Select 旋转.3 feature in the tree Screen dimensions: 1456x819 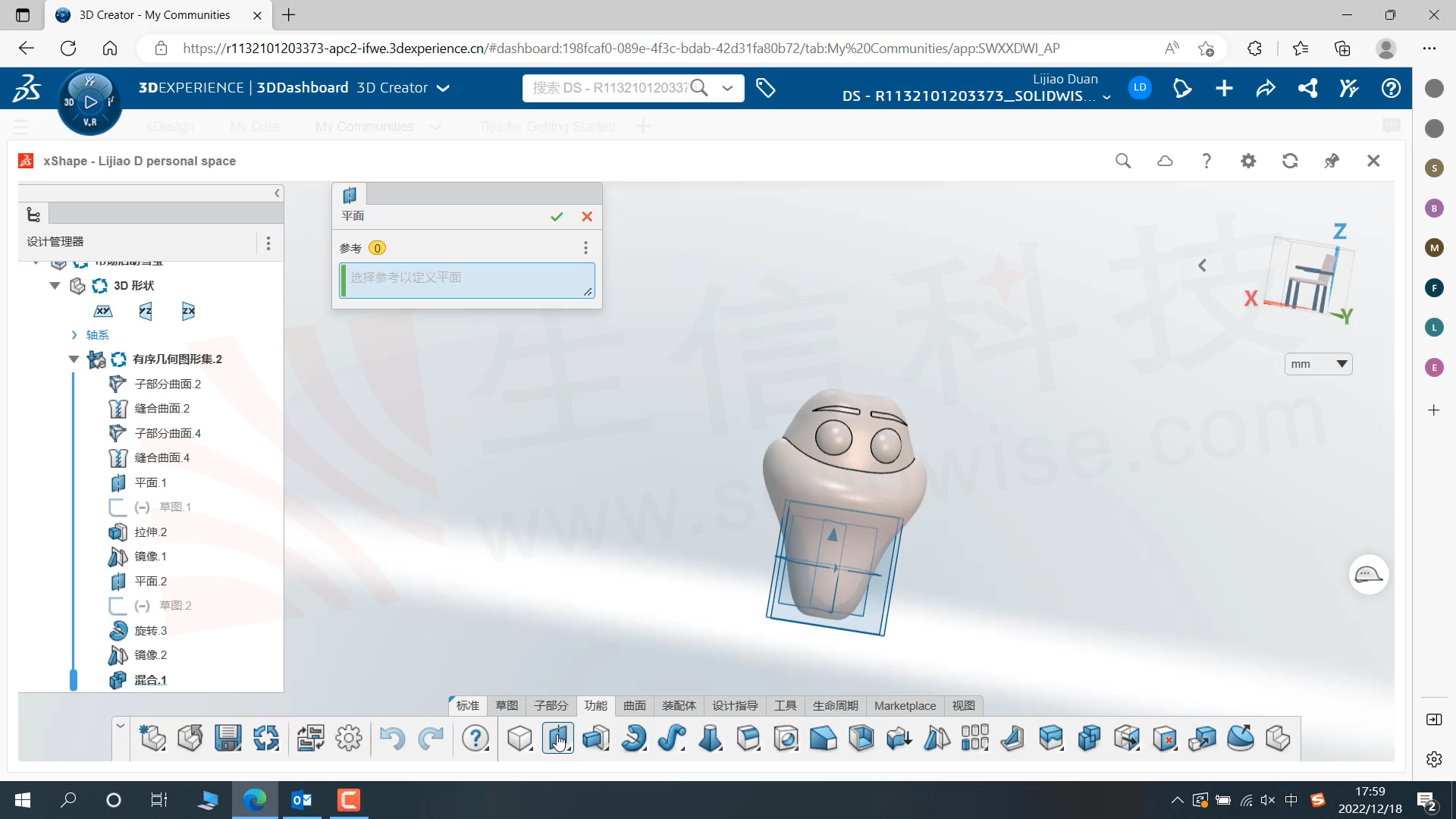(x=150, y=631)
